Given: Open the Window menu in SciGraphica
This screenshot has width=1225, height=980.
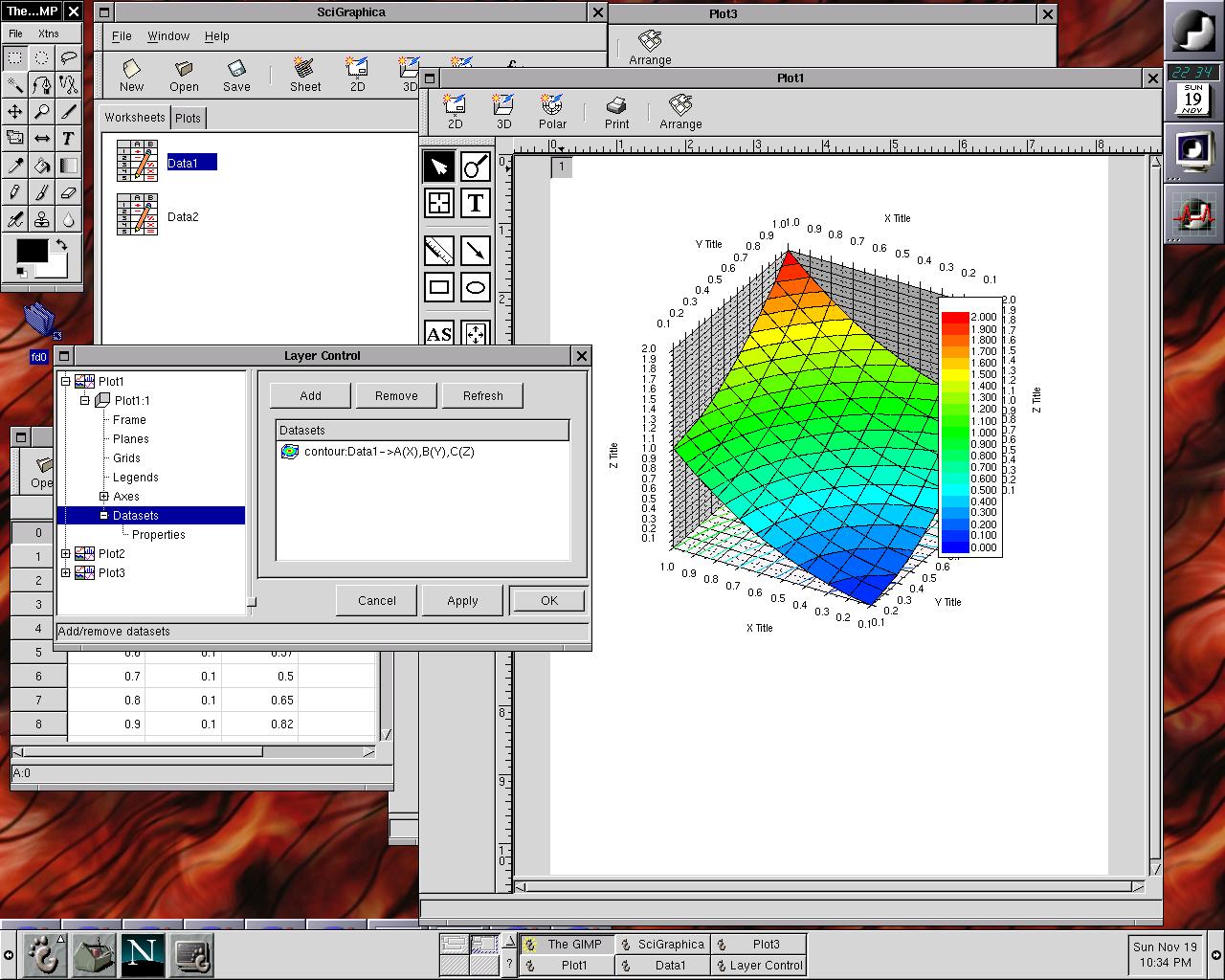Looking at the screenshot, I should click(168, 36).
